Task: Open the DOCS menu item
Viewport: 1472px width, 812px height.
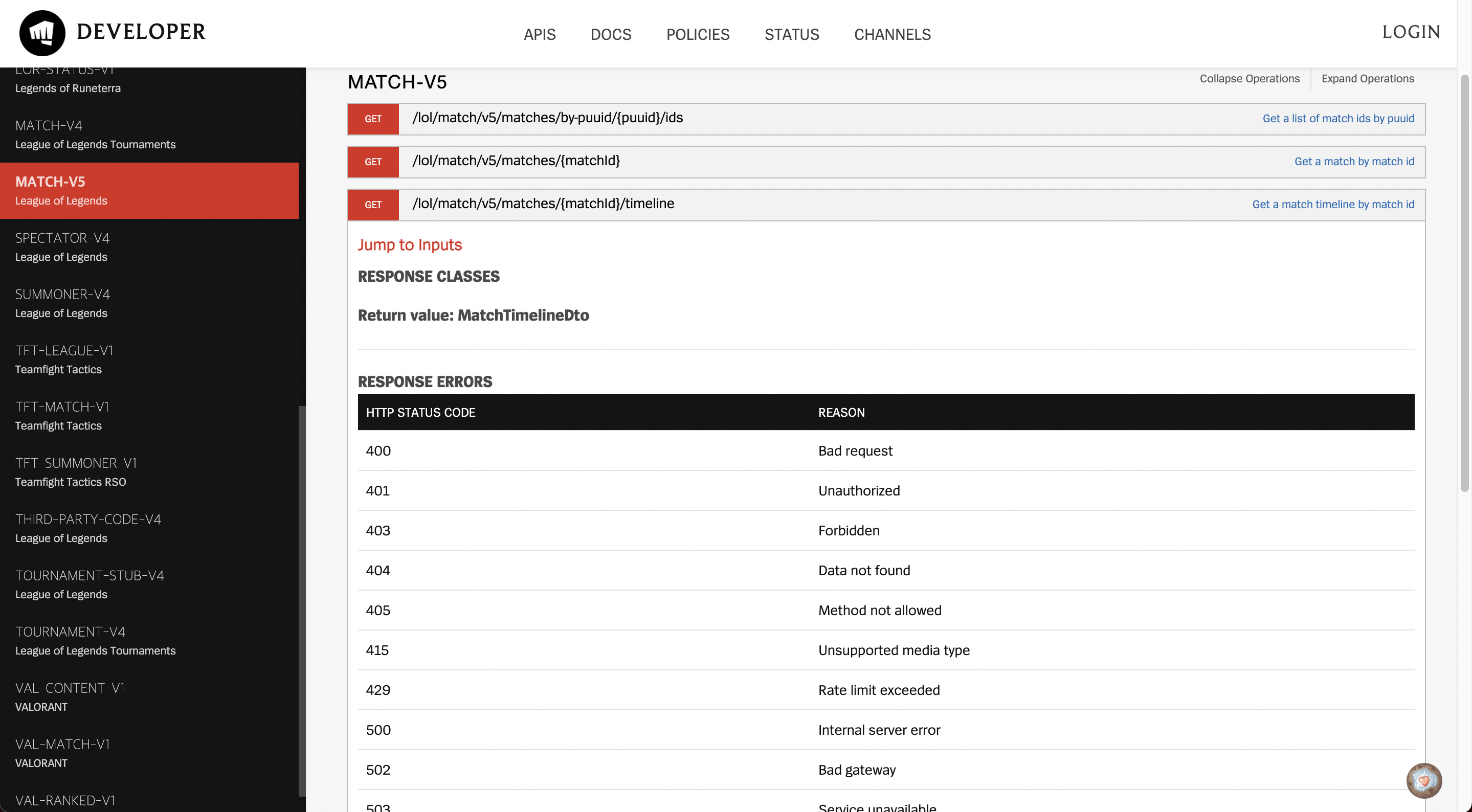Action: pyautogui.click(x=610, y=34)
